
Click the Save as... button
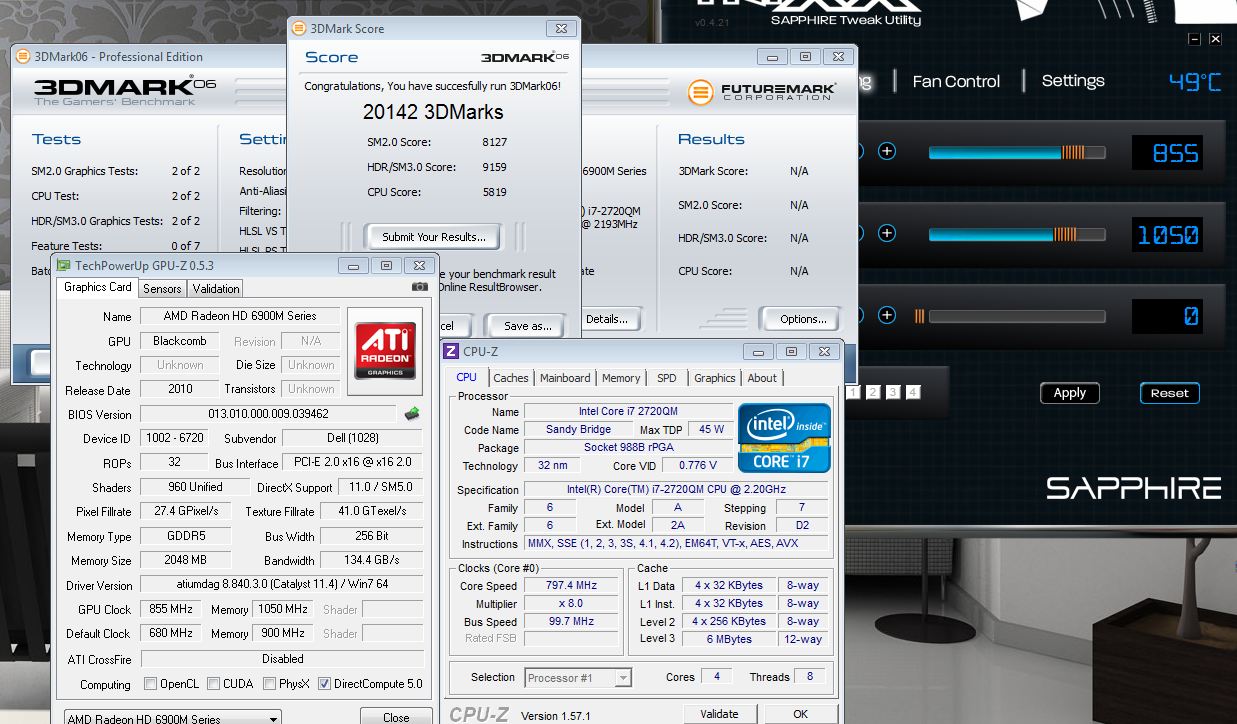tap(528, 325)
